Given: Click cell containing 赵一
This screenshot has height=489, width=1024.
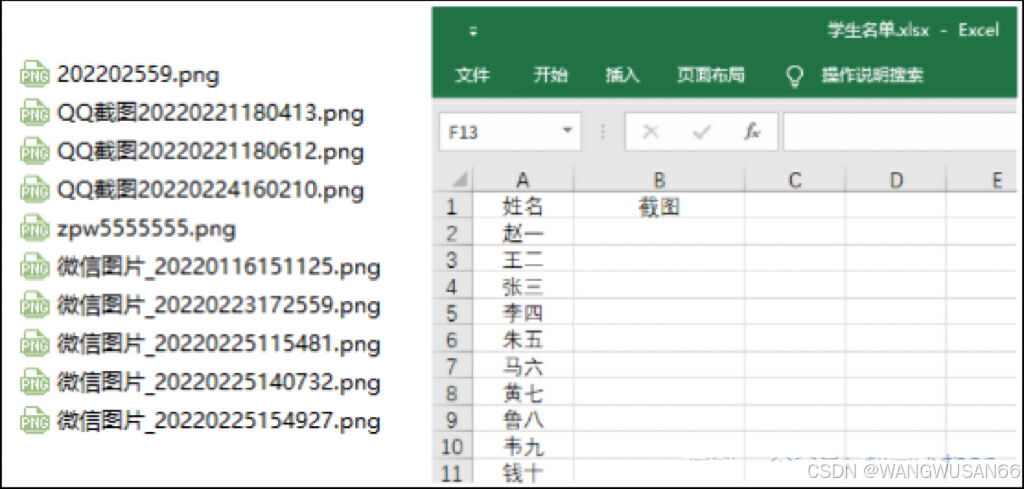Looking at the screenshot, I should (522, 233).
